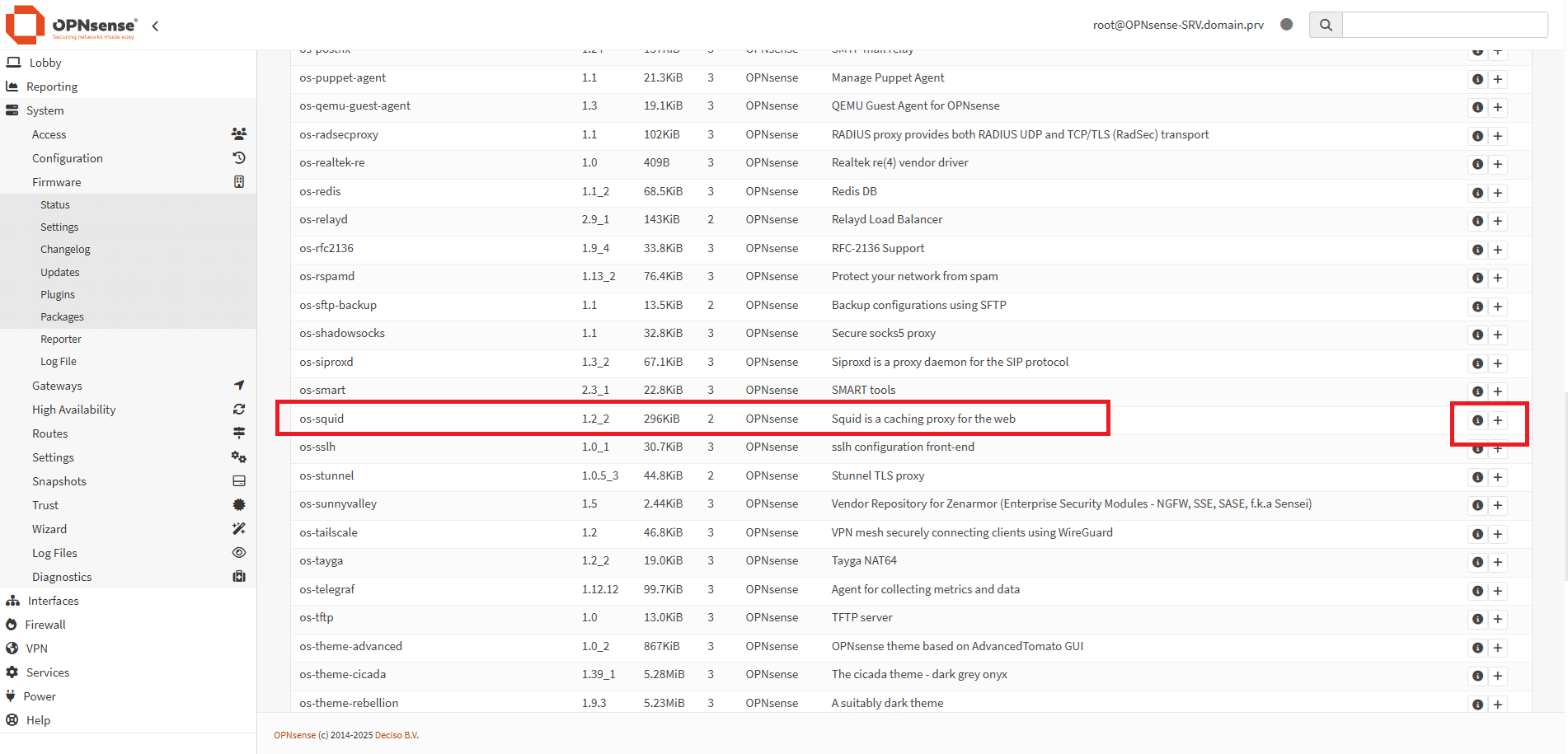Viewport: 1568px width, 754px height.
Task: Show info on os-tailscale plugin
Action: click(1477, 534)
